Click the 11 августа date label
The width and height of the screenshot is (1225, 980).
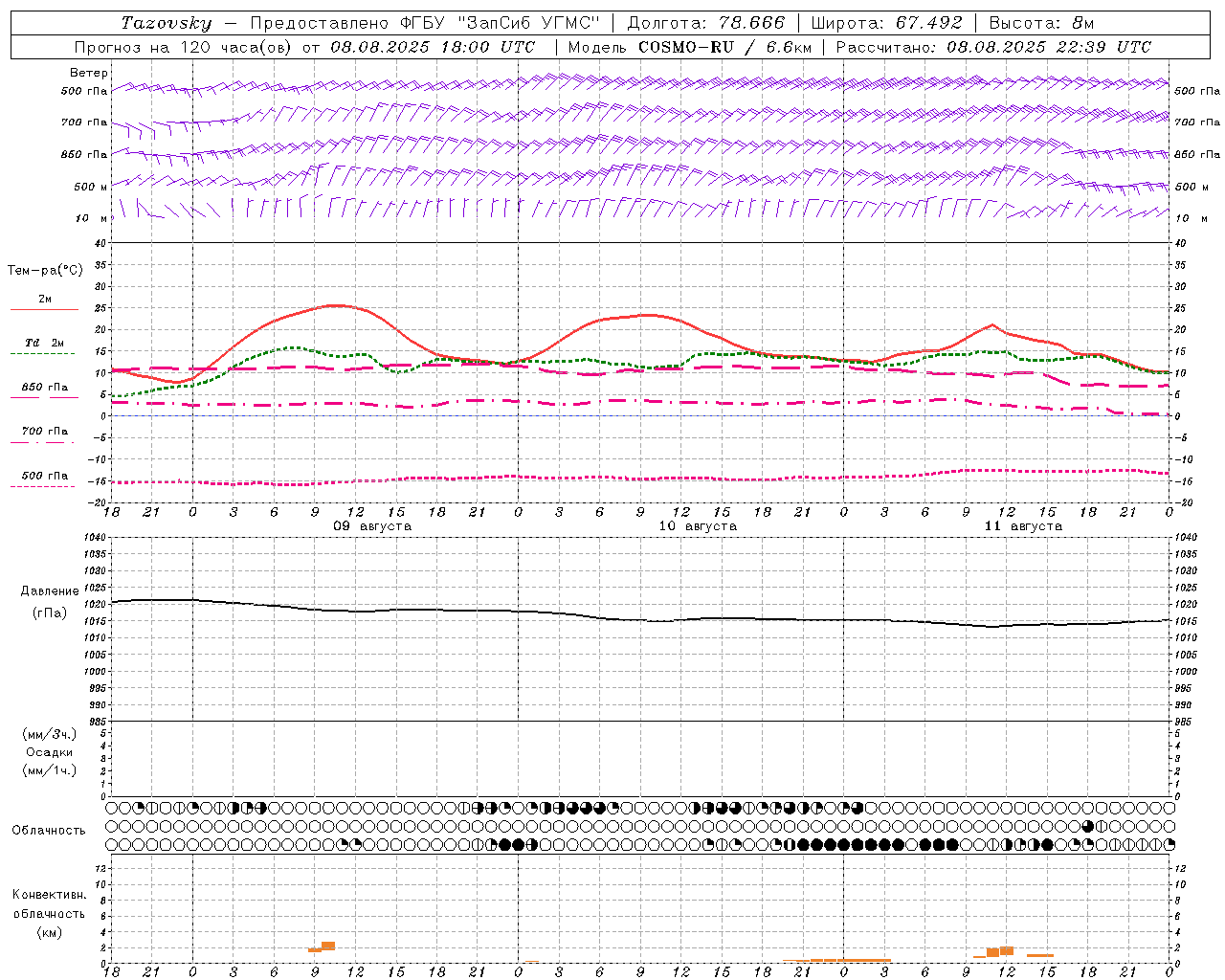tap(1023, 526)
